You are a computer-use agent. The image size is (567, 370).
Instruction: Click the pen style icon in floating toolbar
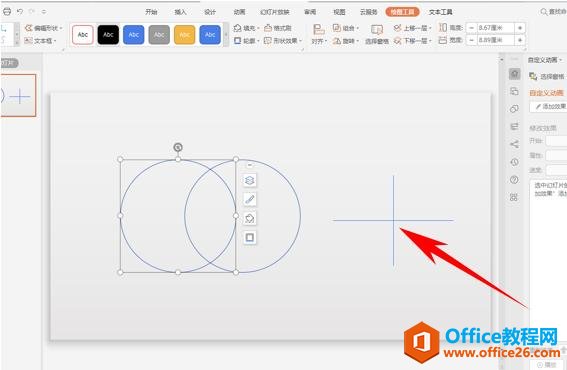250,199
